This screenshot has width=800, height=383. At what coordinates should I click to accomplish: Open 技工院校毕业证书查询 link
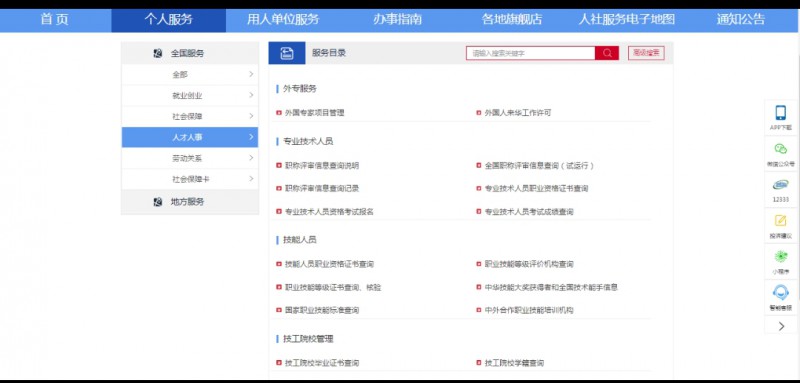322,363
